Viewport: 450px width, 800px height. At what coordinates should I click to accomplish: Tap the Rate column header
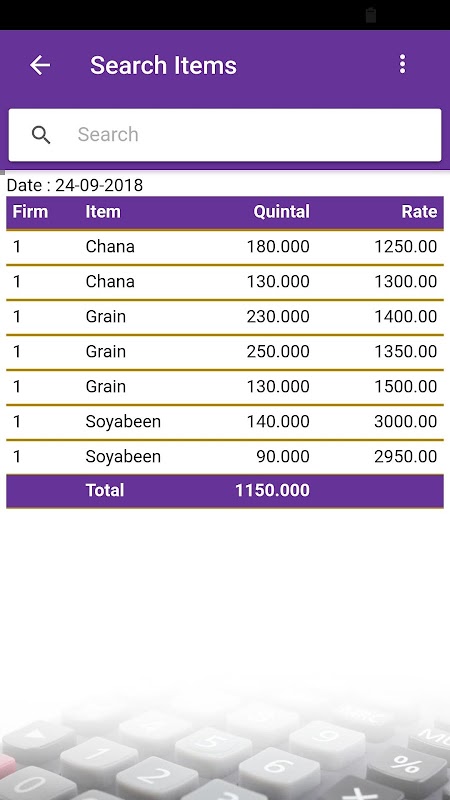[419, 212]
